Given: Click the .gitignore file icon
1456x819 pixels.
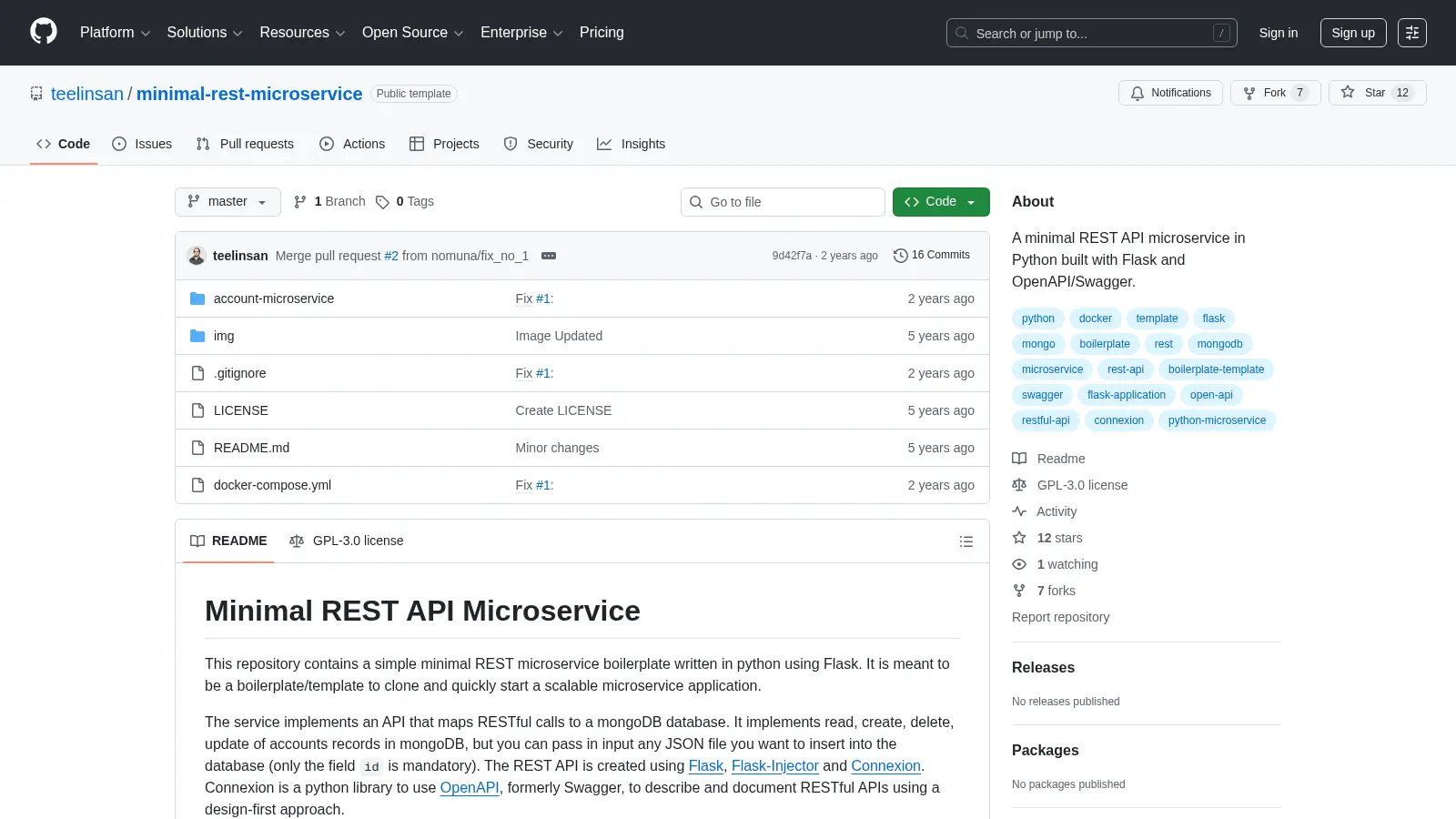Looking at the screenshot, I should click(197, 373).
